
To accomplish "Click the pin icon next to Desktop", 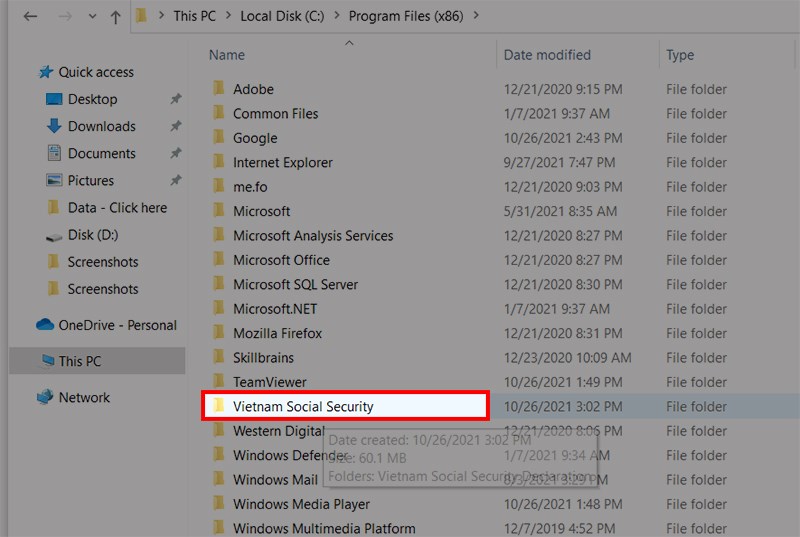I will [176, 98].
